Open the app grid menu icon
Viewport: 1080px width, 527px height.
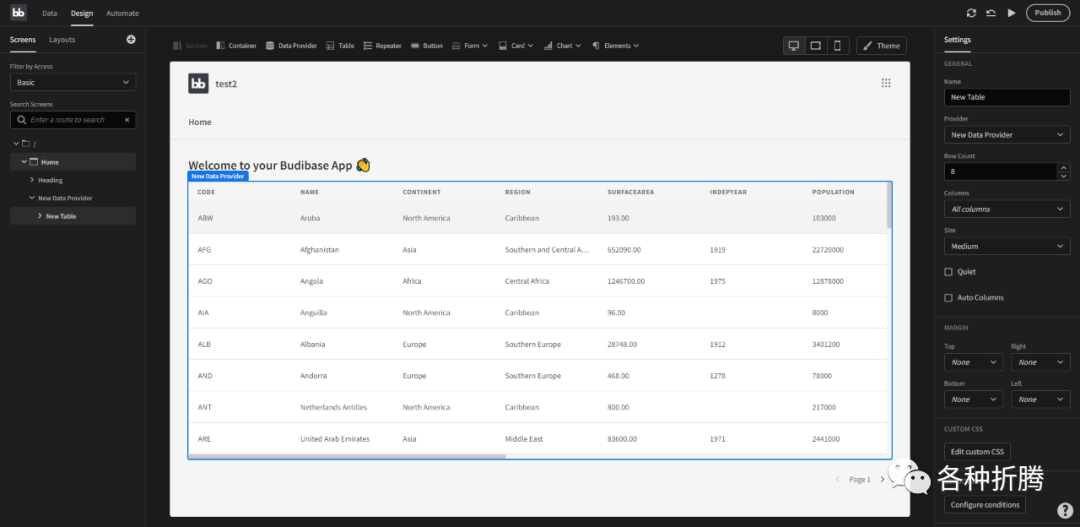[x=886, y=83]
